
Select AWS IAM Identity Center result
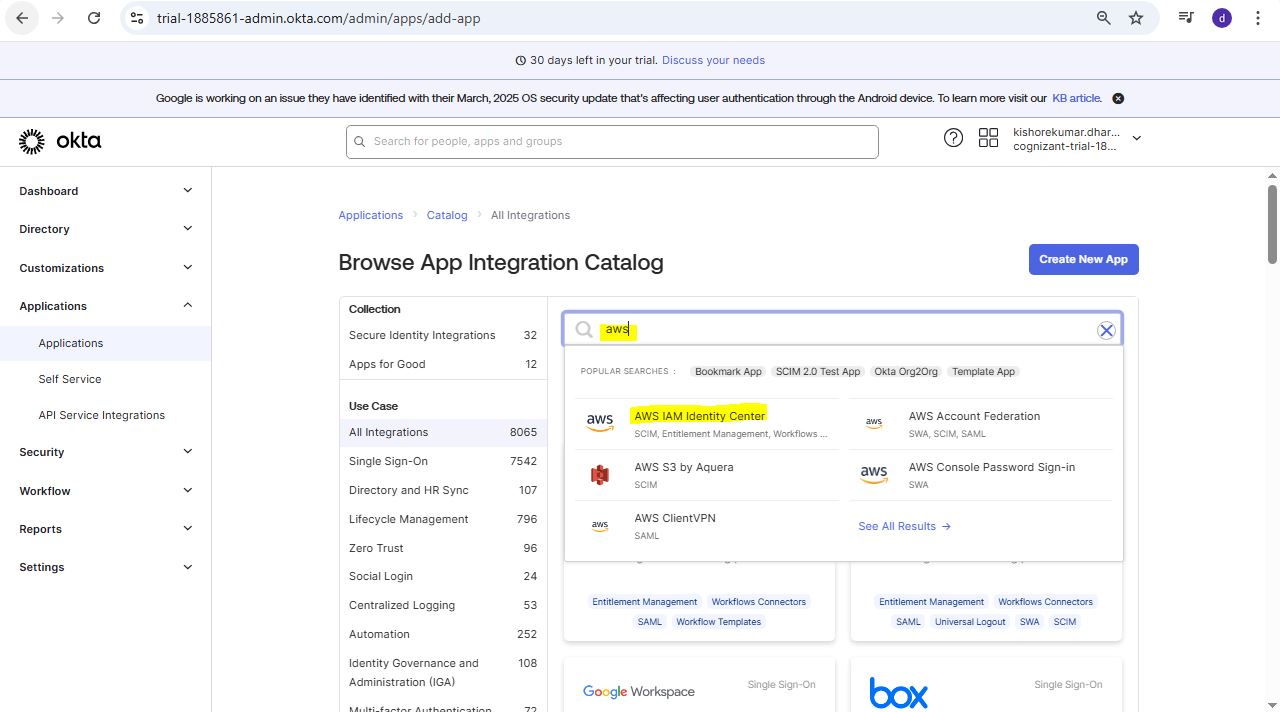point(699,416)
